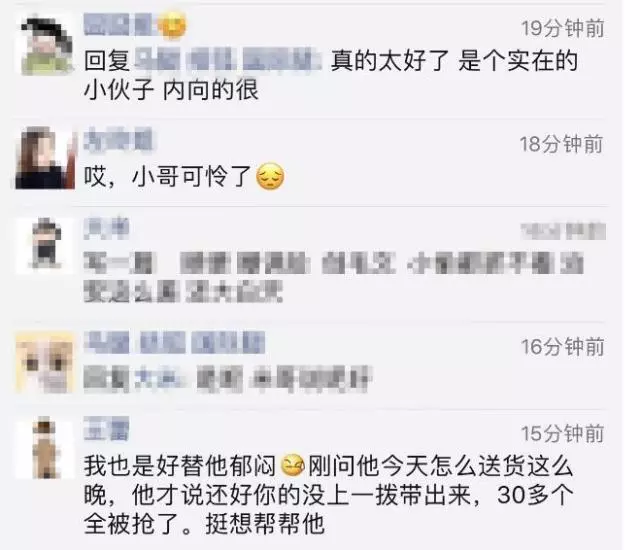Select the blurred comment text posted 16分钟前
The image size is (640, 550).
pyautogui.click(x=227, y=379)
